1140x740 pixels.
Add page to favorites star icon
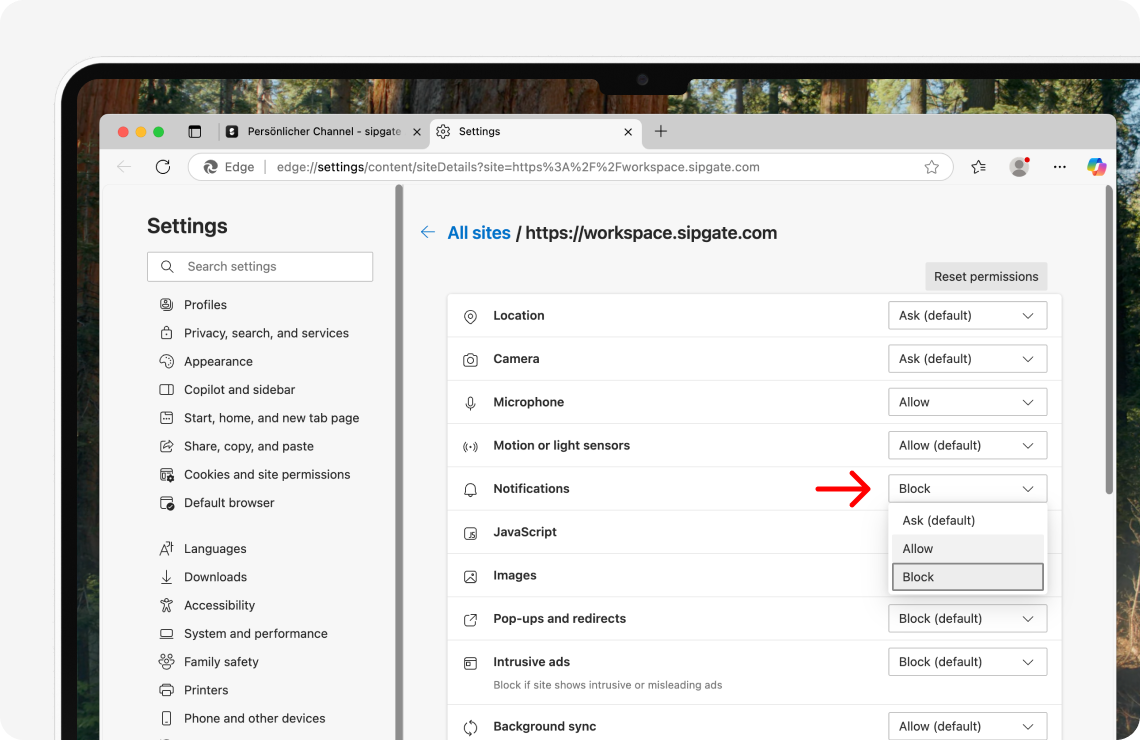click(x=931, y=167)
